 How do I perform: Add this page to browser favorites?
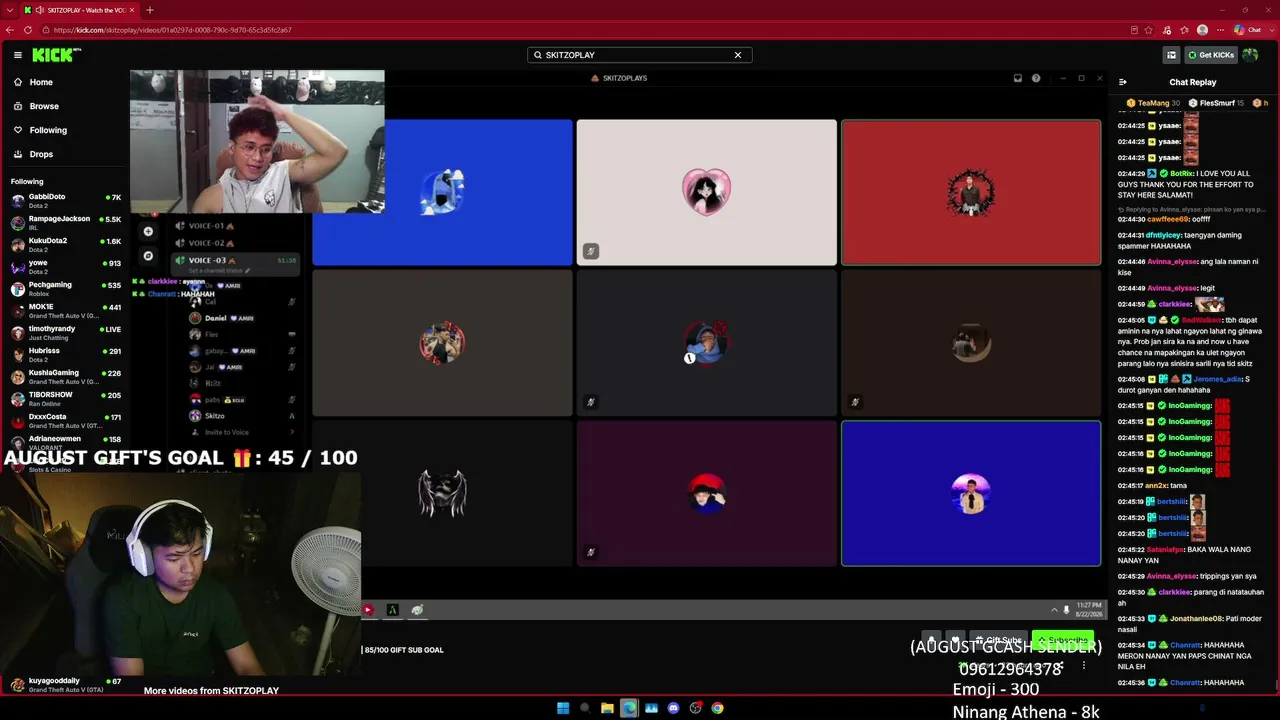pos(1148,30)
